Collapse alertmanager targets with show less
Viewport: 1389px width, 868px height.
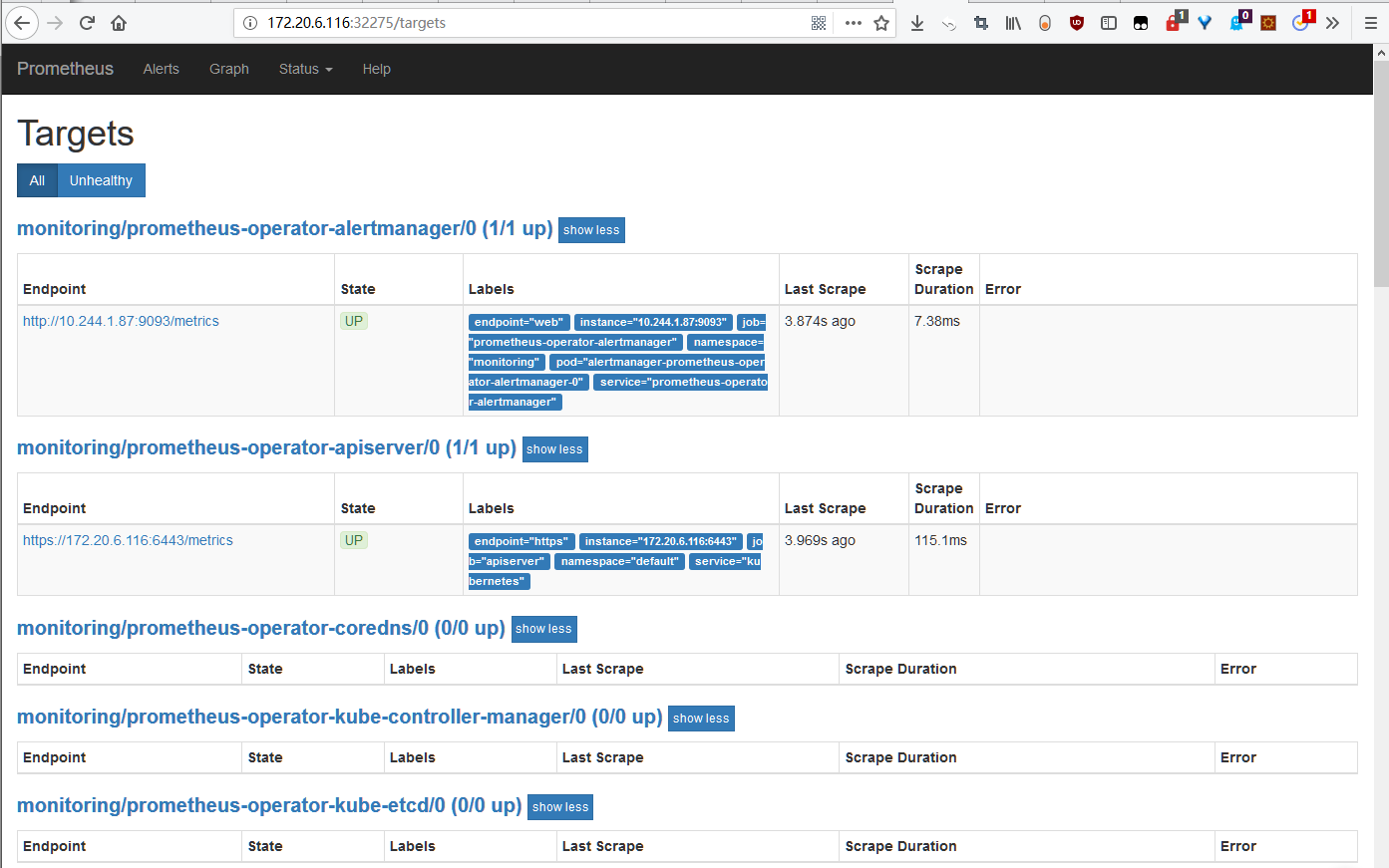[591, 230]
